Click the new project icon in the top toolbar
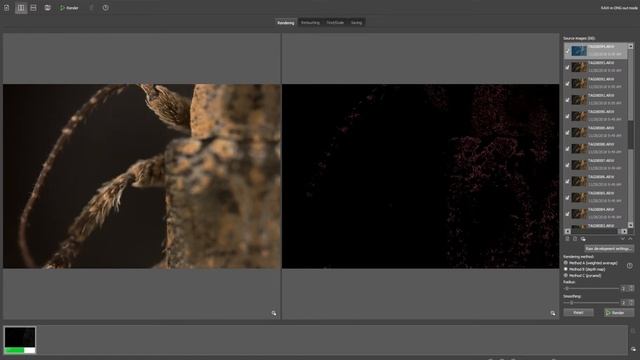Image resolution: width=640 pixels, height=360 pixels. click(7, 8)
